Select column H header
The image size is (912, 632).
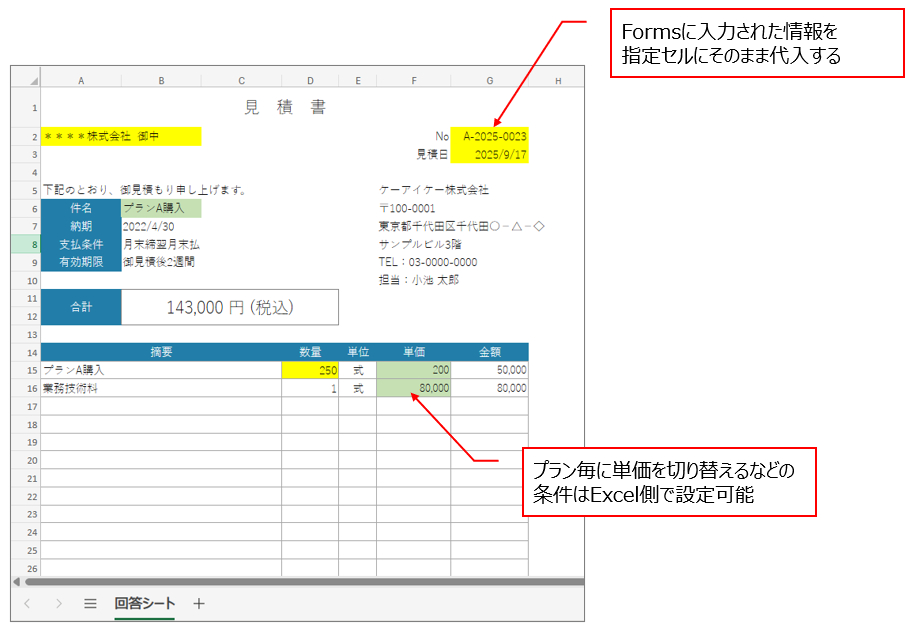click(x=557, y=81)
